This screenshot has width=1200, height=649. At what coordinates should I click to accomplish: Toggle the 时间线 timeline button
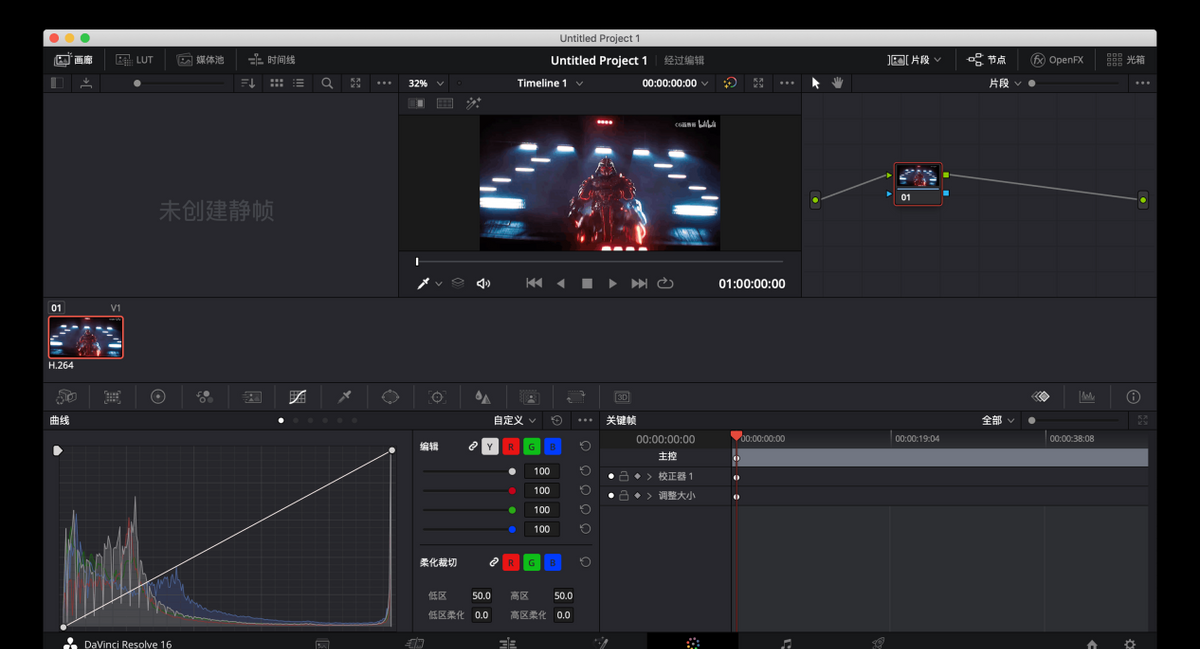272,60
